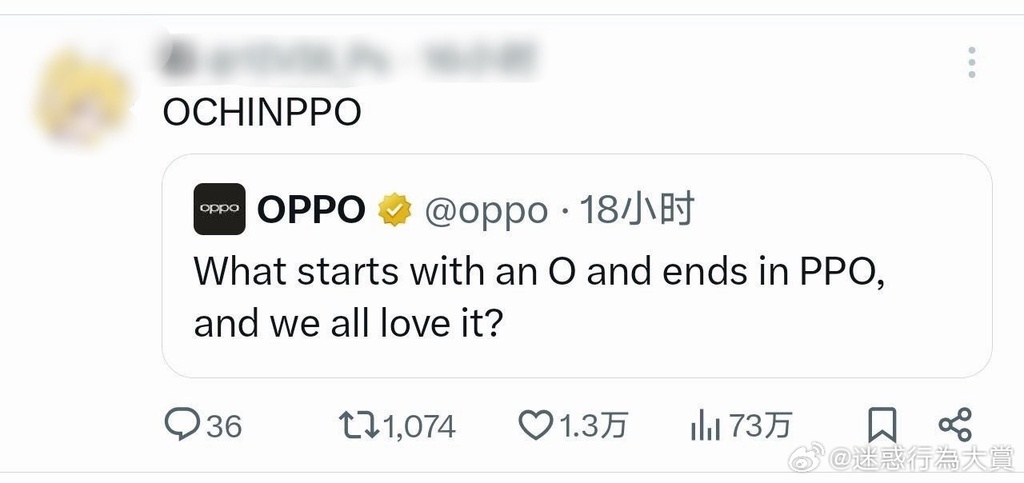
Task: Click the OPPO square logo avatar
Action: 219,209
